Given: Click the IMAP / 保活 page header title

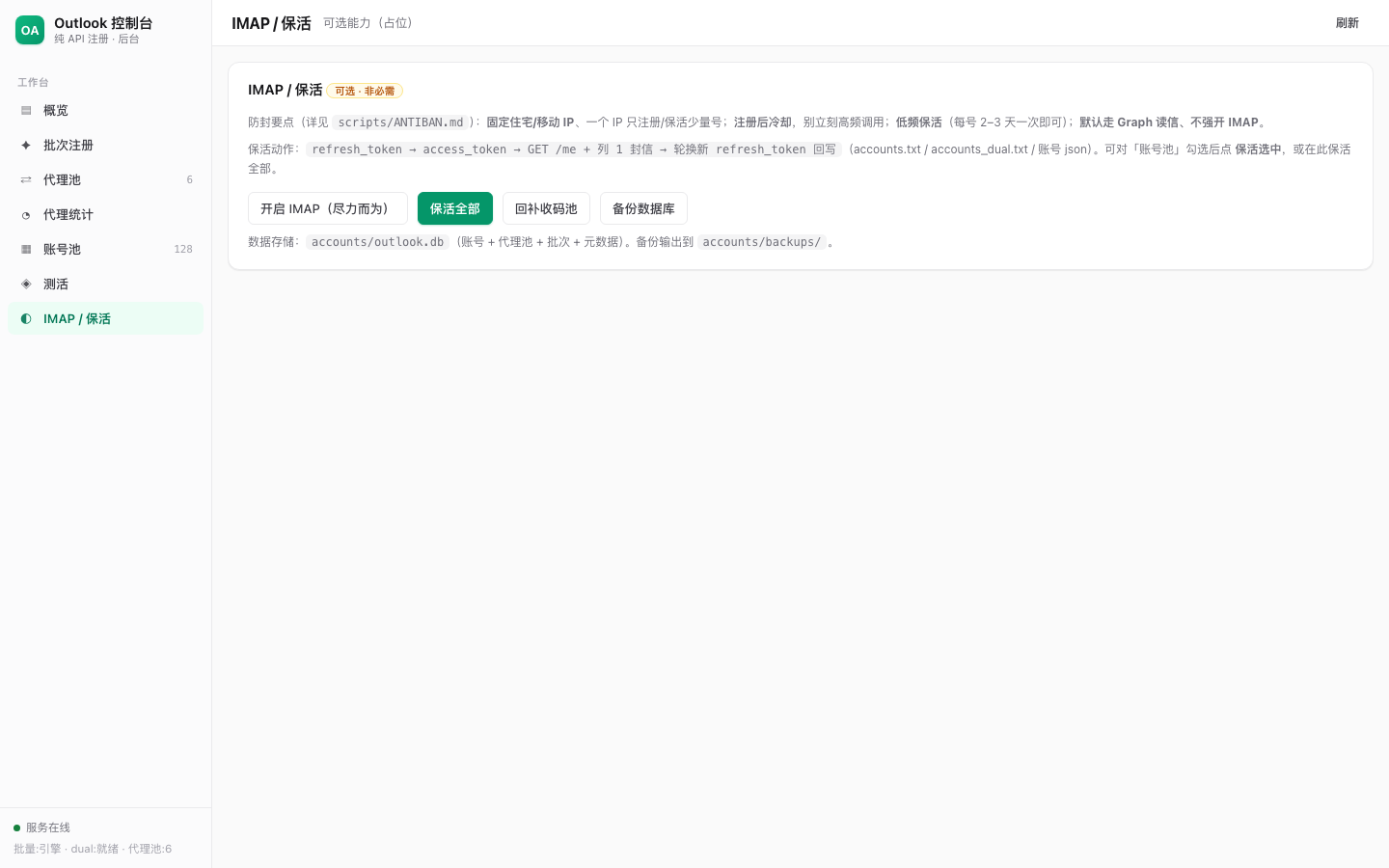Looking at the screenshot, I should 271,23.
